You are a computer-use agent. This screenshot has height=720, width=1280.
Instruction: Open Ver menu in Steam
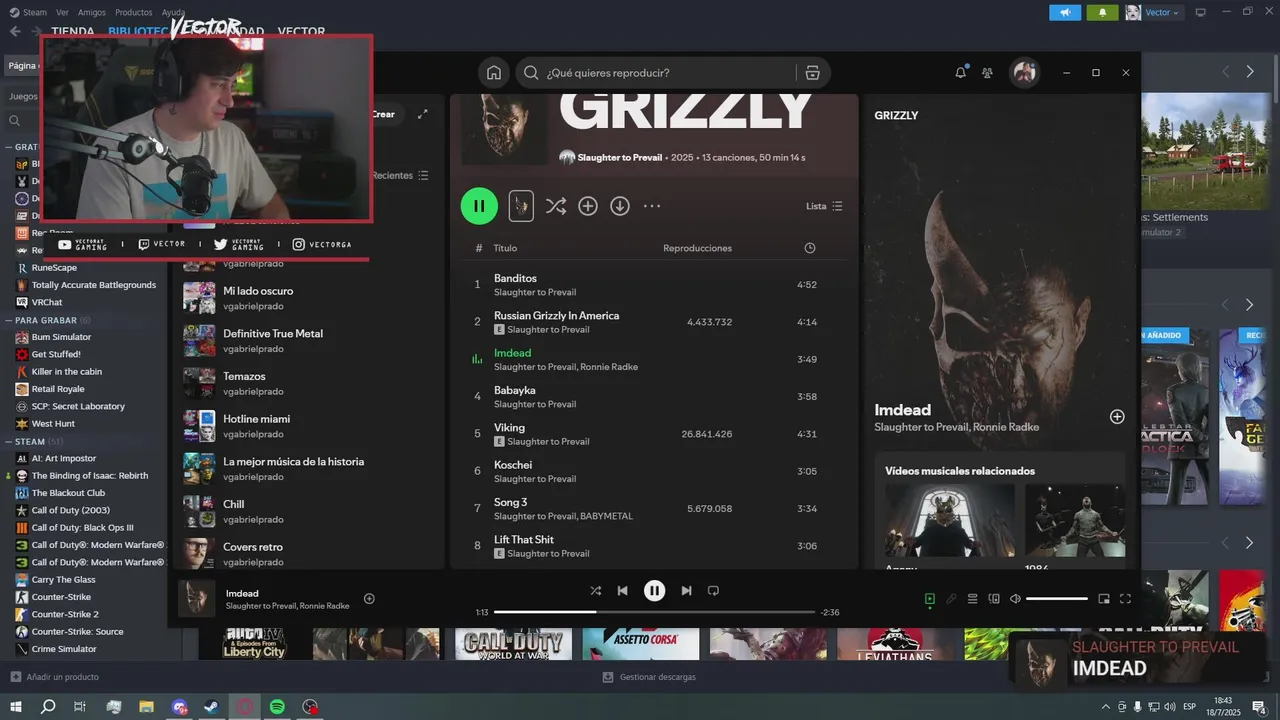click(x=62, y=12)
